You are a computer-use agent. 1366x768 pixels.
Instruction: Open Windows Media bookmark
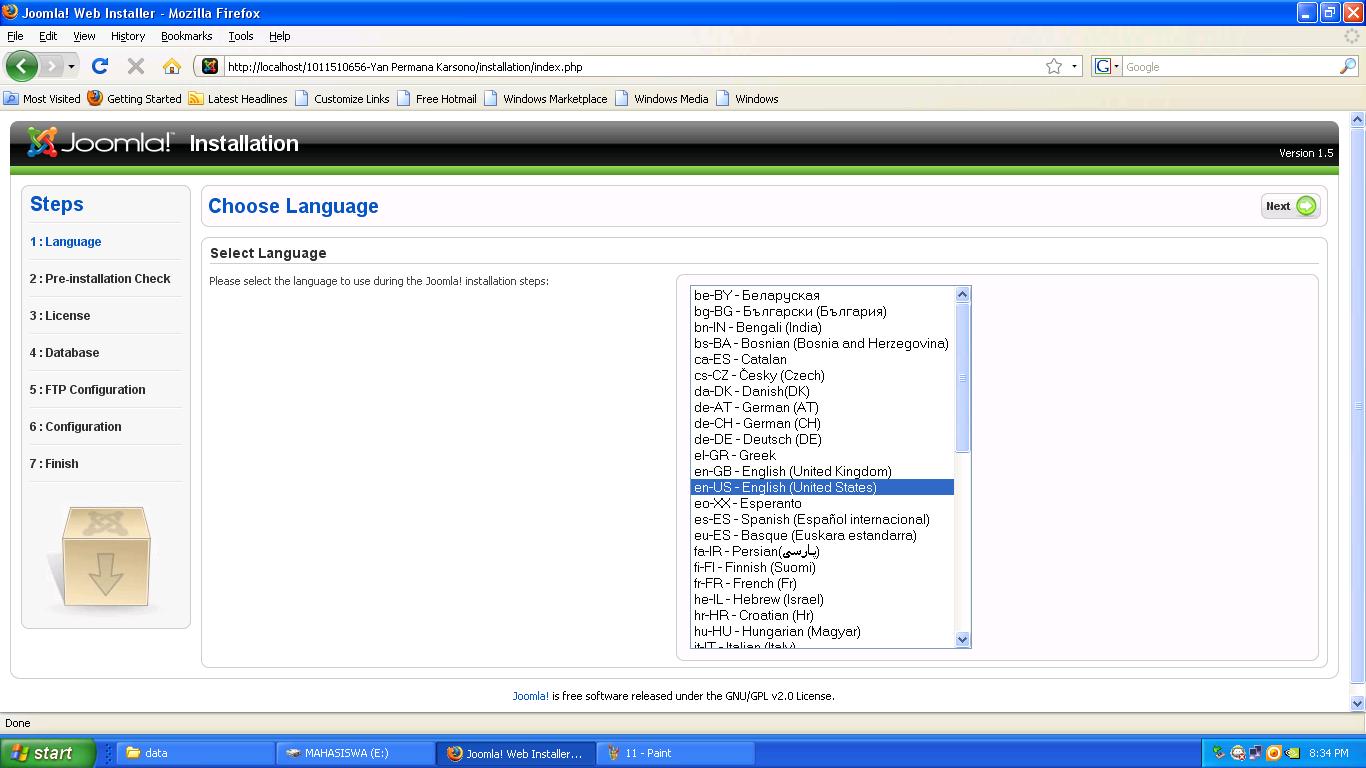tap(662, 99)
